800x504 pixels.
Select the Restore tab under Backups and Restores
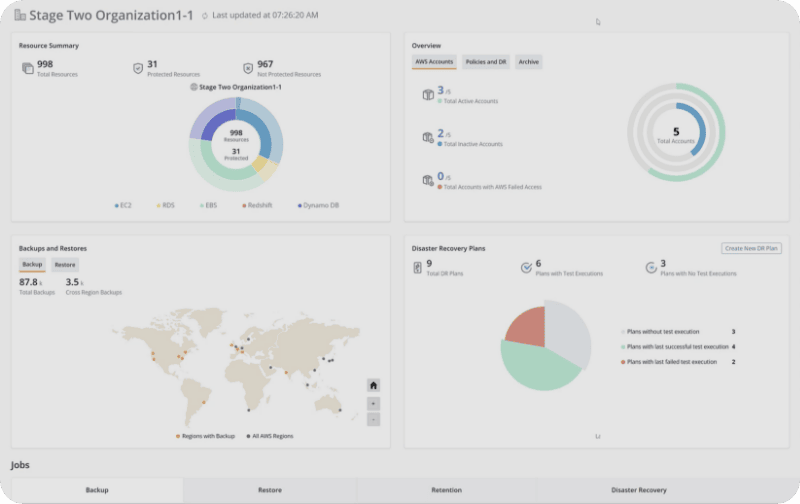[x=64, y=265]
